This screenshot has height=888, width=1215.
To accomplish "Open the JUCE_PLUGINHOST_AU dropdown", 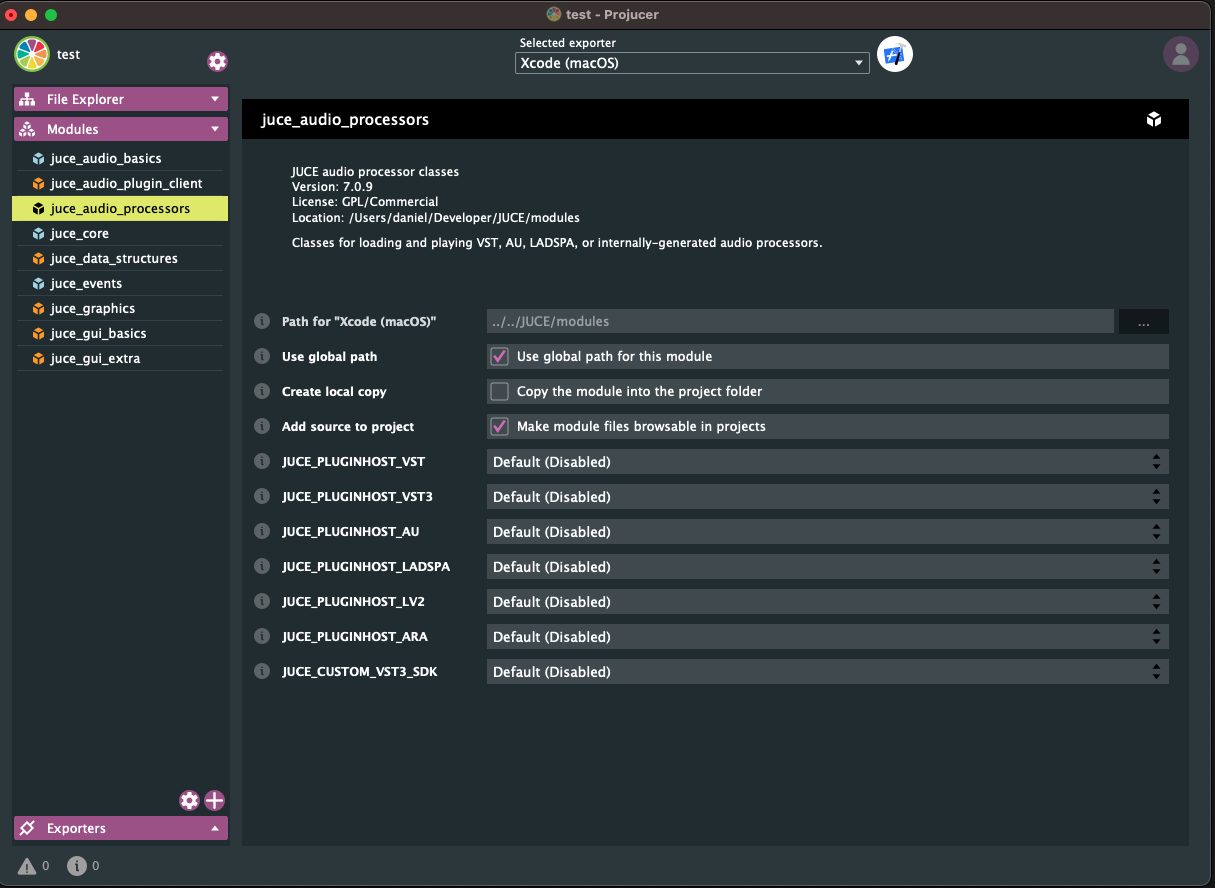I will click(827, 531).
